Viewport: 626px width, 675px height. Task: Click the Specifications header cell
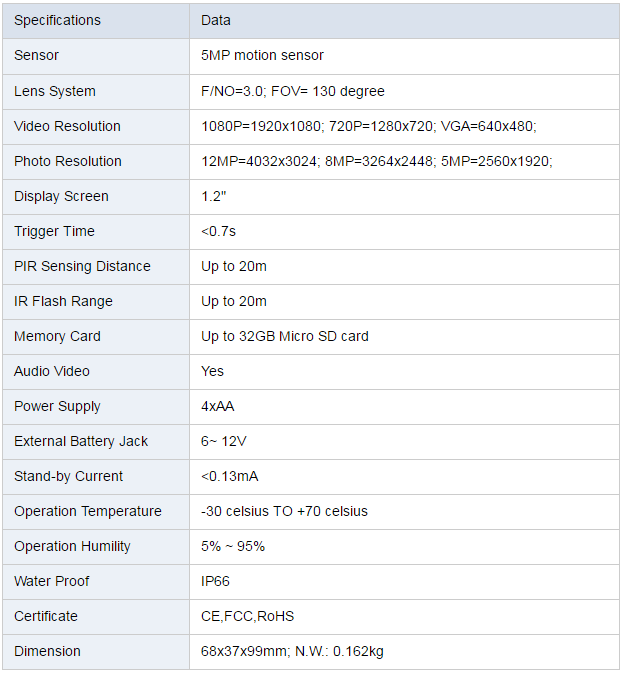tap(57, 20)
